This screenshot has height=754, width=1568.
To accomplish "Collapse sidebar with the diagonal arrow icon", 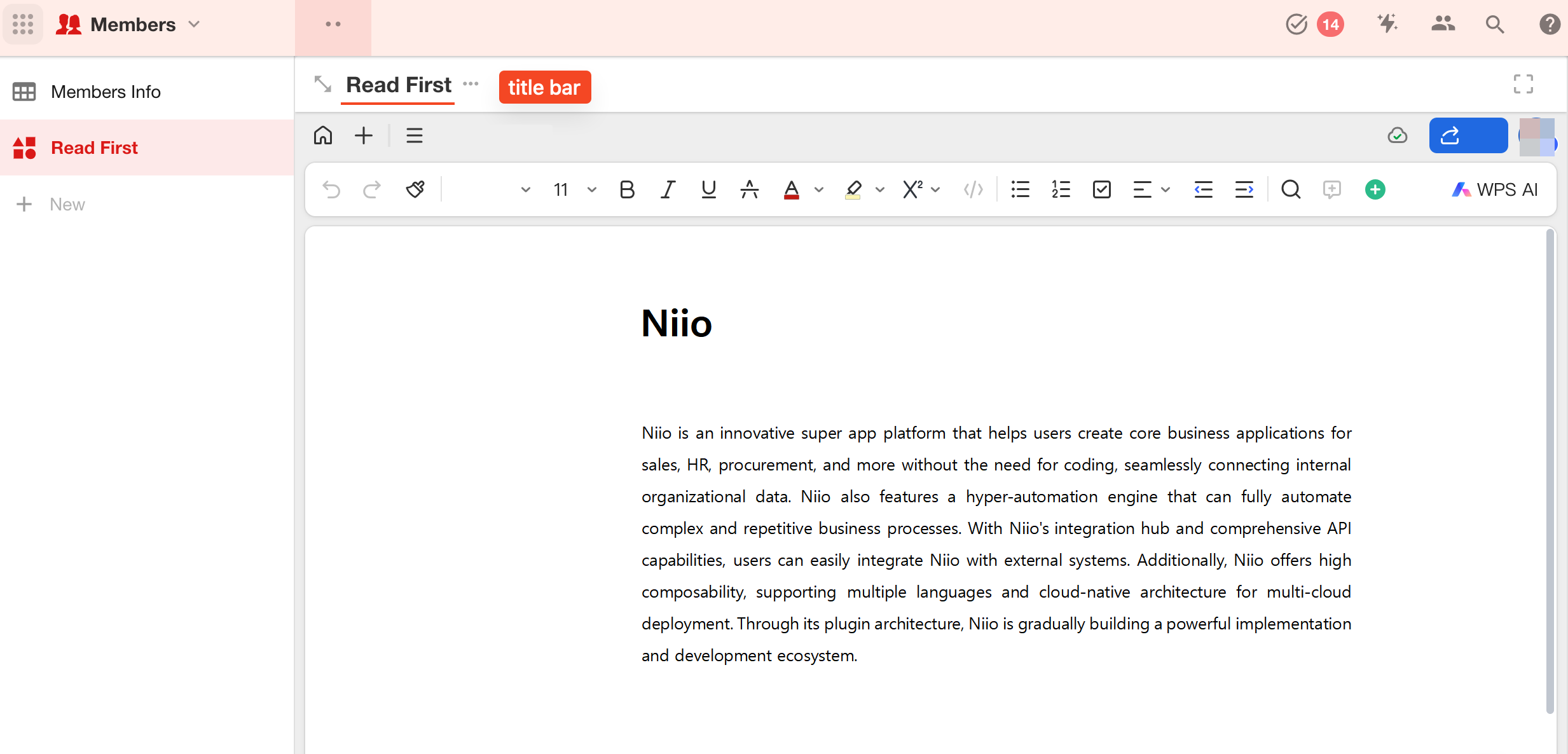I will point(323,85).
